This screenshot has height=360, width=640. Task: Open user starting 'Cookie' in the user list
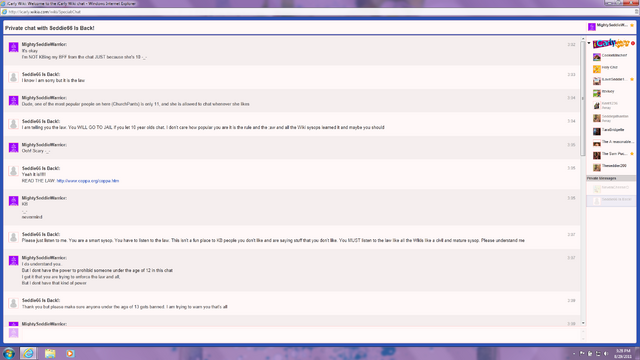pos(611,56)
